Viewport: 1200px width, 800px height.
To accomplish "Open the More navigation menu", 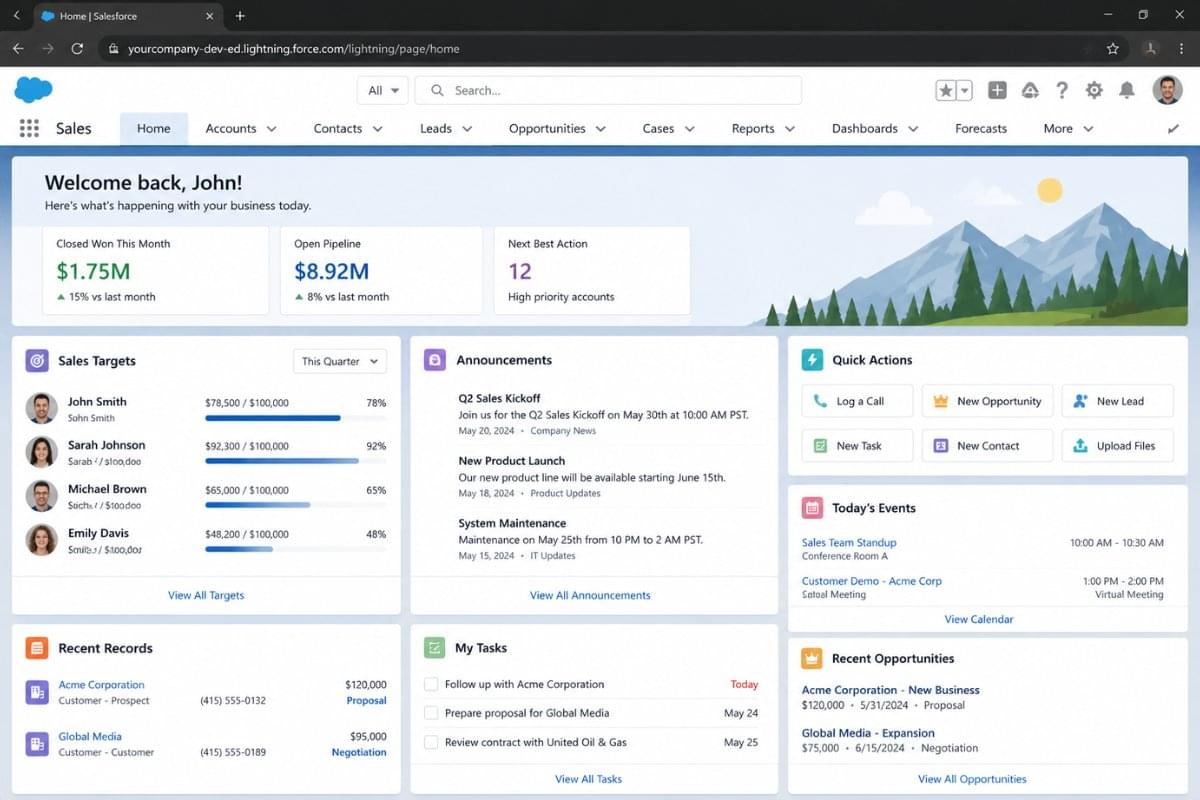I will pyautogui.click(x=1068, y=129).
